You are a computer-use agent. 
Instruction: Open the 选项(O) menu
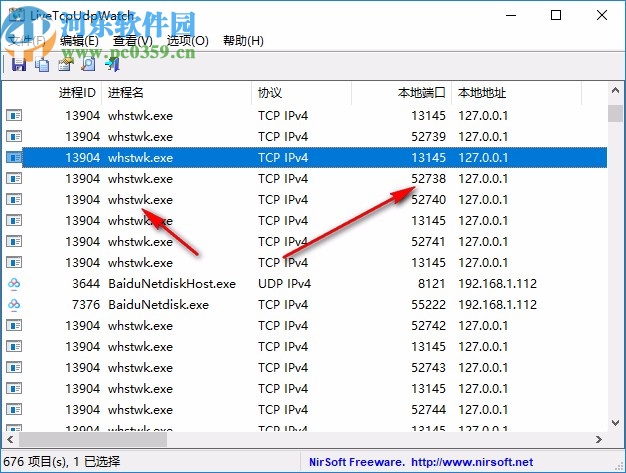click(188, 41)
